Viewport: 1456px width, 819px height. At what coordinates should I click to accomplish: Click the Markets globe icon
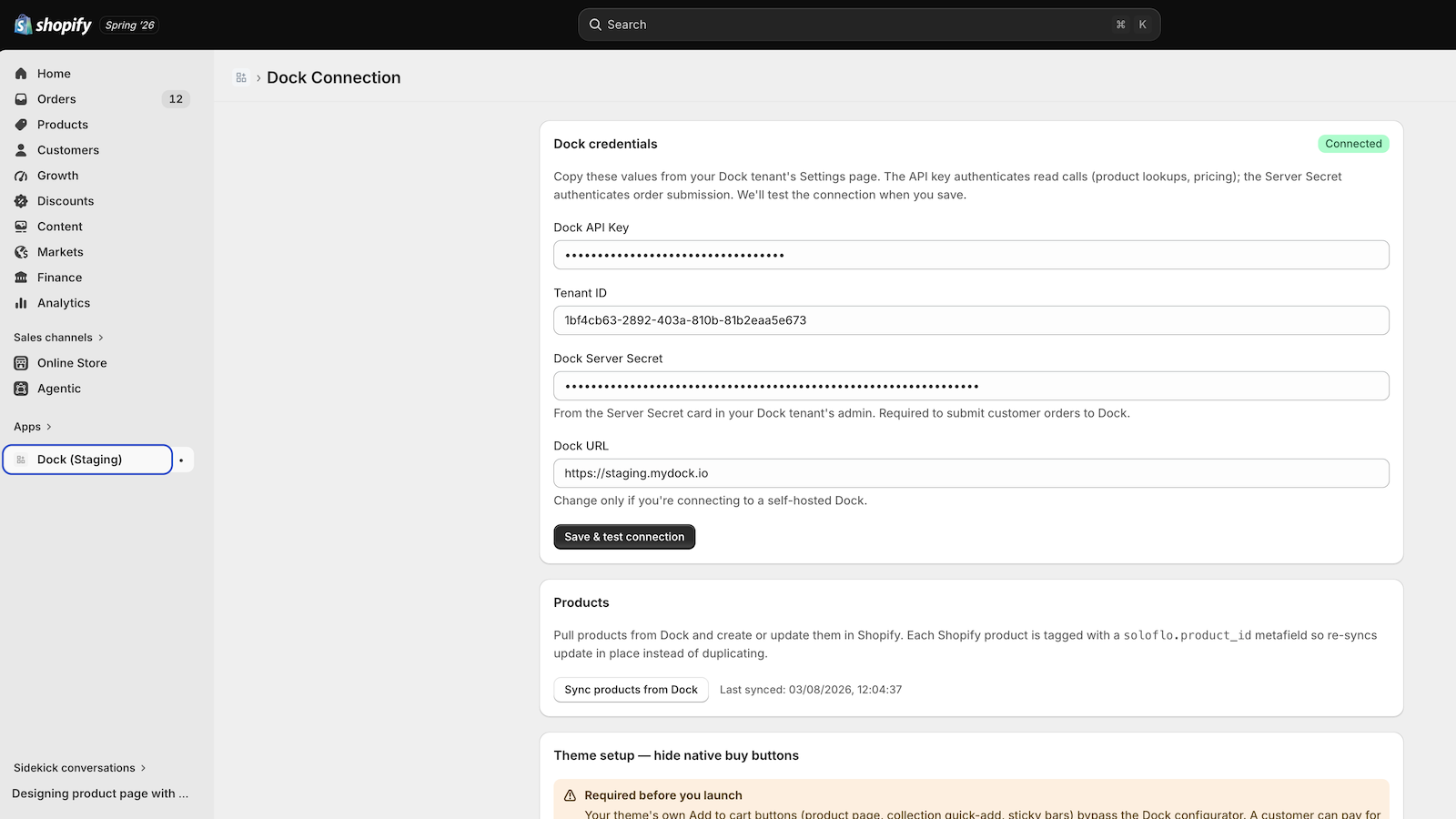(x=21, y=252)
